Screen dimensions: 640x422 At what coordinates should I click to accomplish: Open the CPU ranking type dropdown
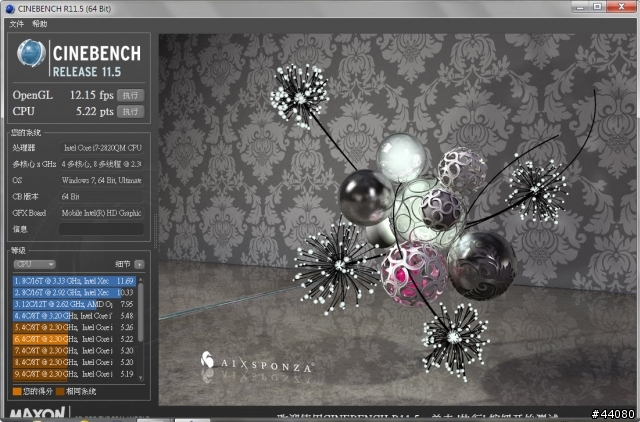pyautogui.click(x=35, y=264)
